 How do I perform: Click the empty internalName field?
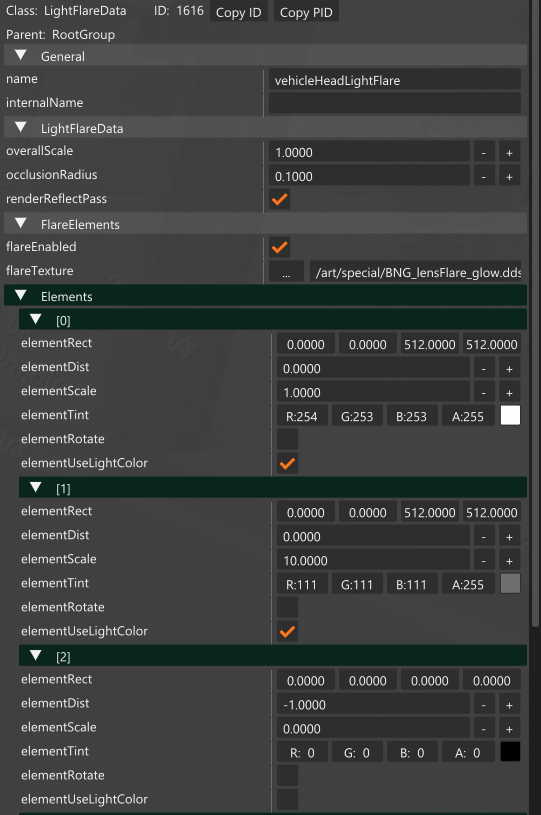click(x=394, y=103)
